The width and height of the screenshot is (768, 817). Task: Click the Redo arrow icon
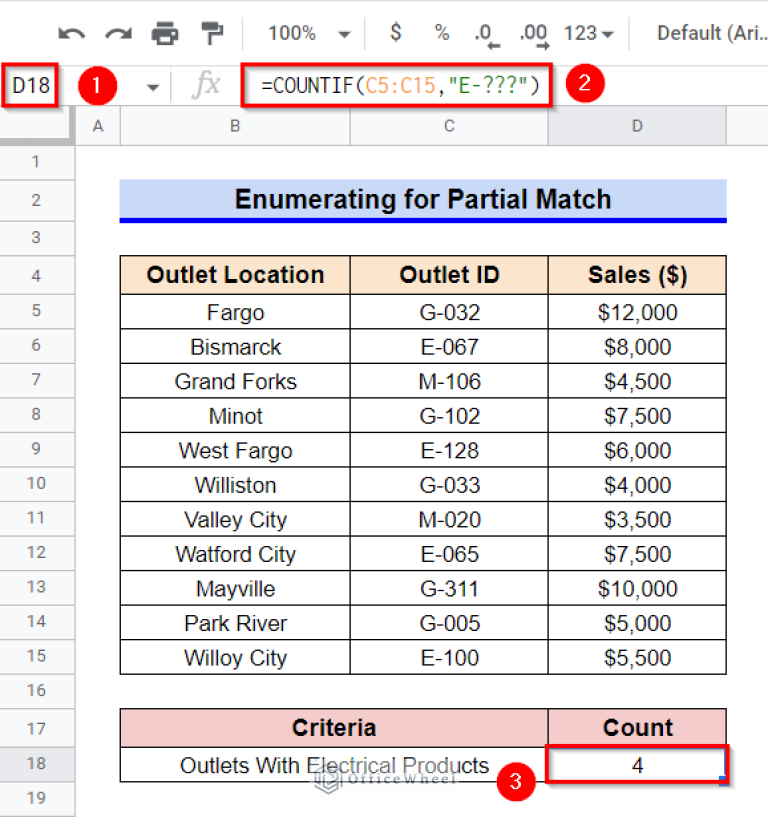coord(118,34)
